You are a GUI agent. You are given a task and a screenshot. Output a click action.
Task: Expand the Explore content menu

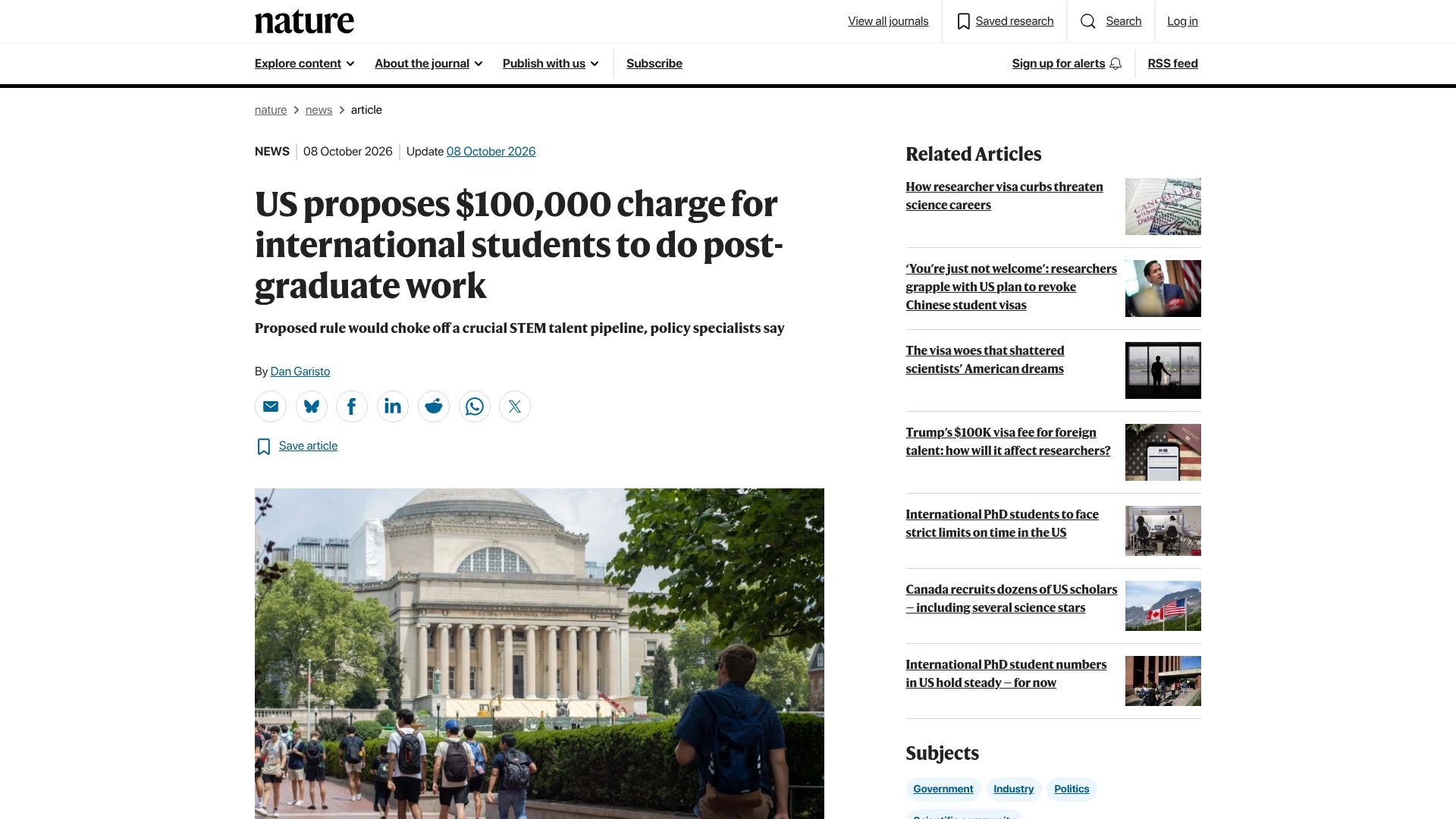click(x=305, y=64)
